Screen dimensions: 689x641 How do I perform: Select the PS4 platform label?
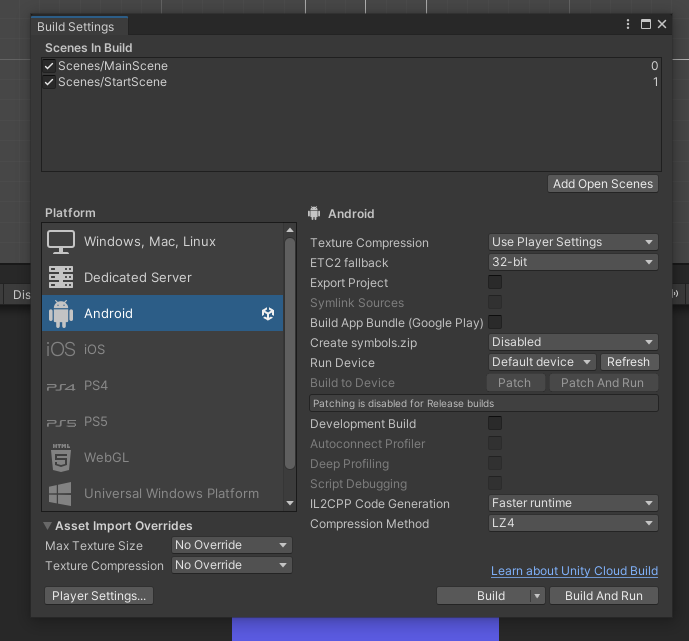coord(96,386)
